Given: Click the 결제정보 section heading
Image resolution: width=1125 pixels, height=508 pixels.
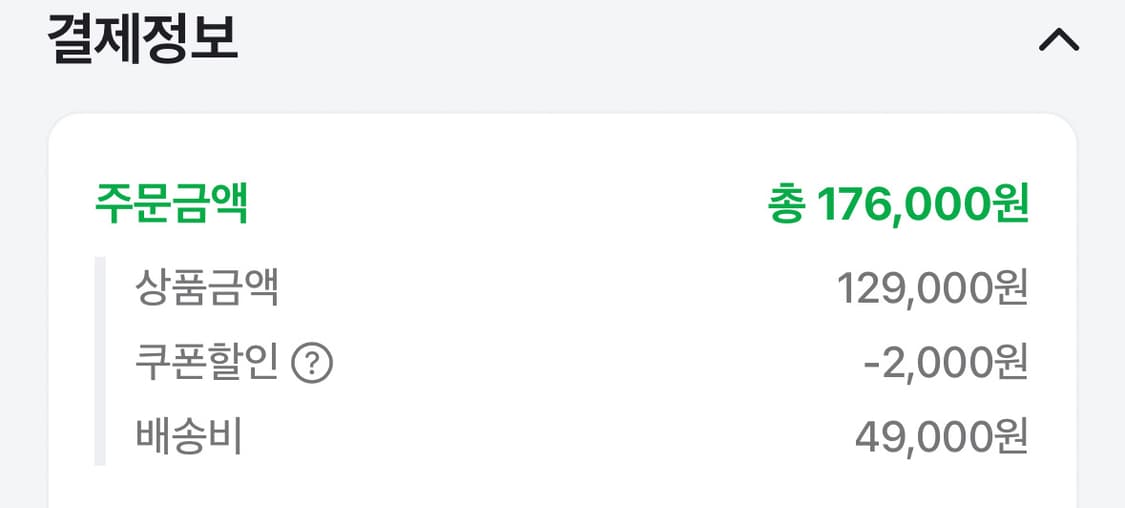Looking at the screenshot, I should coord(142,39).
